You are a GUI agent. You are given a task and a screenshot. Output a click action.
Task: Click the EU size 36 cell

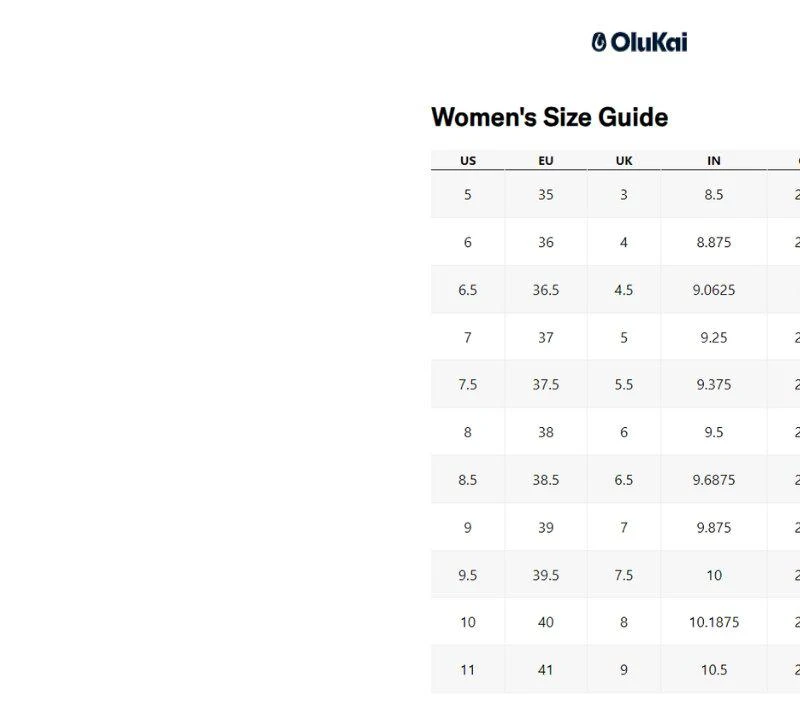click(546, 242)
